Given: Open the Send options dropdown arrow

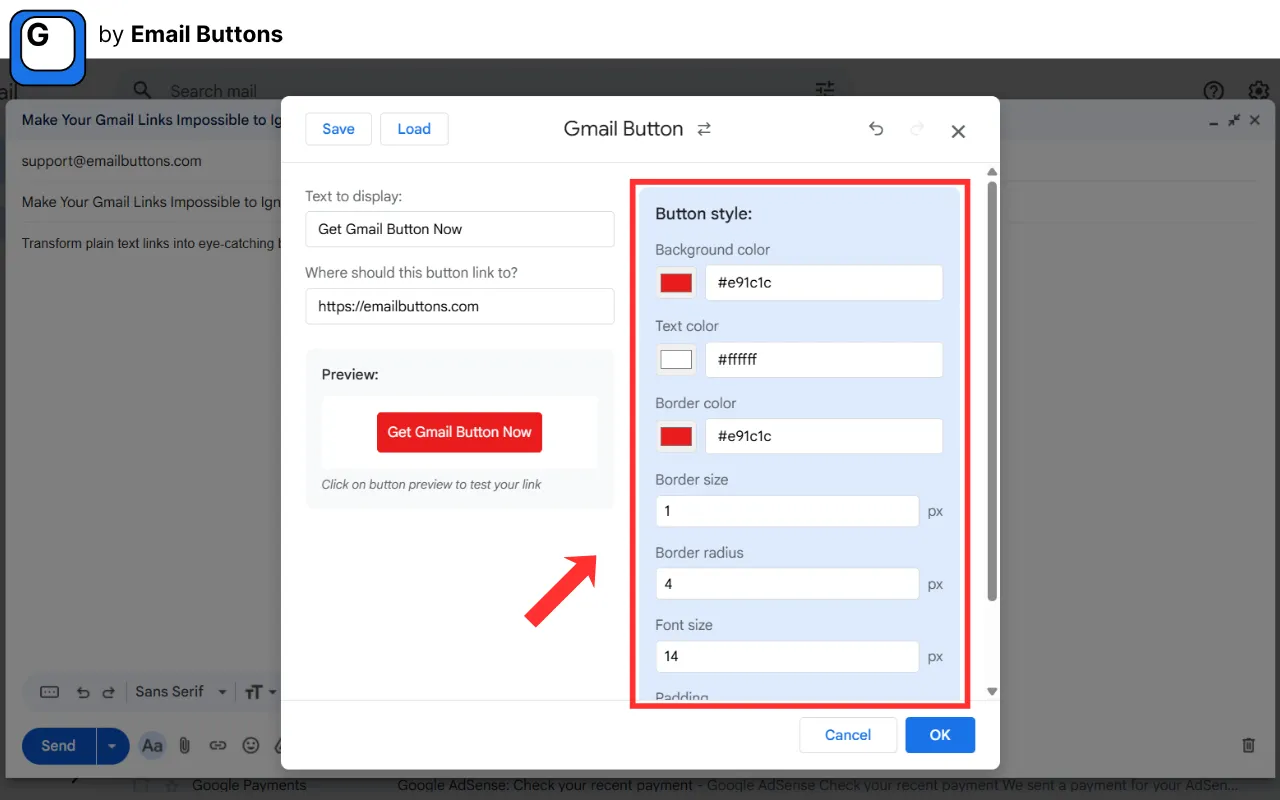Looking at the screenshot, I should click(112, 746).
